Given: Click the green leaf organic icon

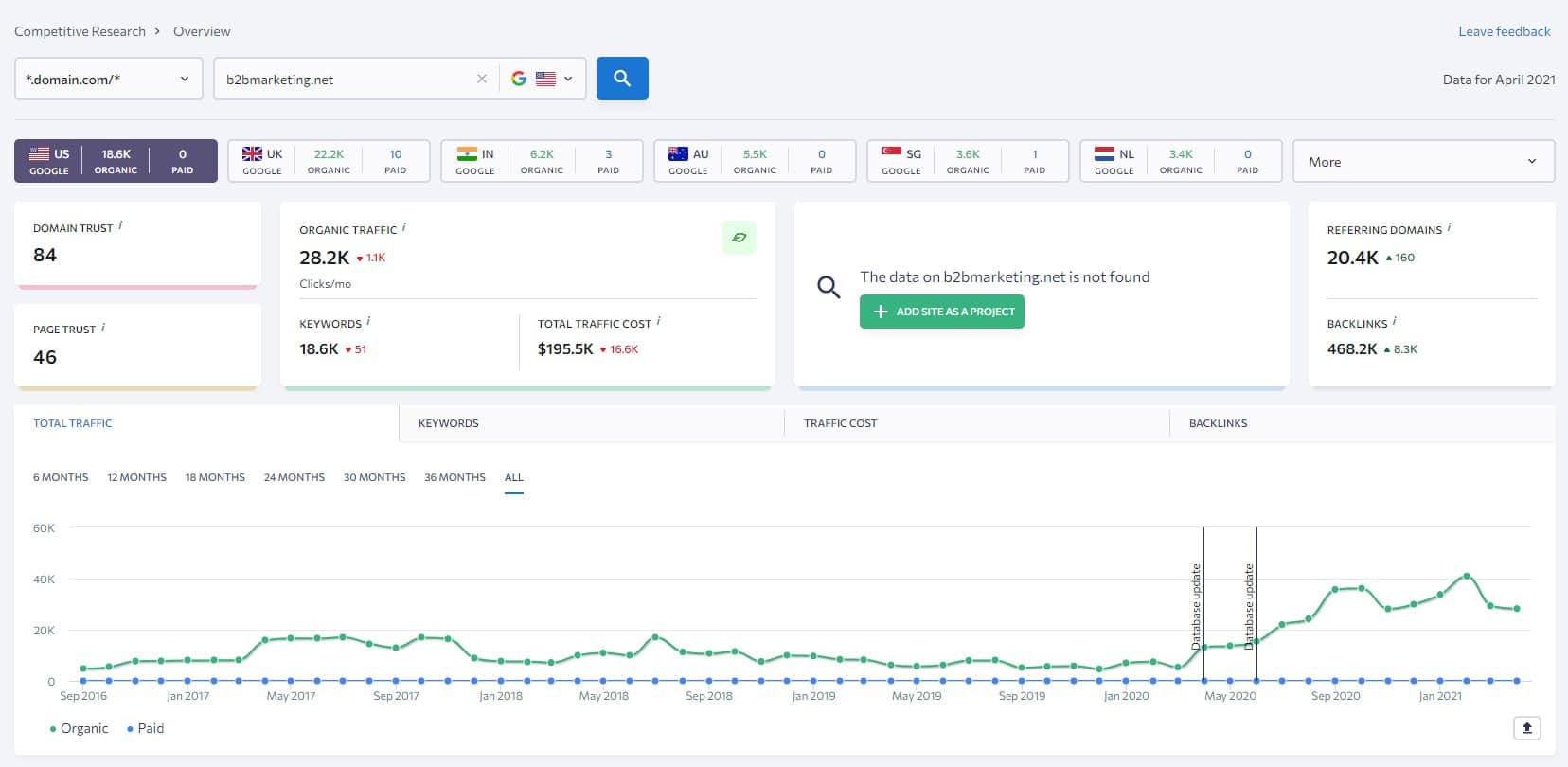Looking at the screenshot, I should click(739, 238).
